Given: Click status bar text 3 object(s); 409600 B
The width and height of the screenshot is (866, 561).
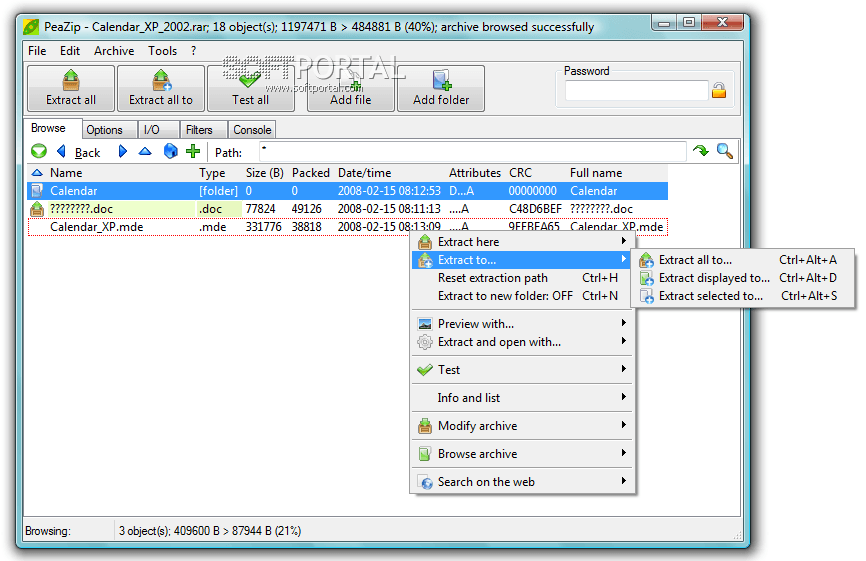Looking at the screenshot, I should (210, 531).
